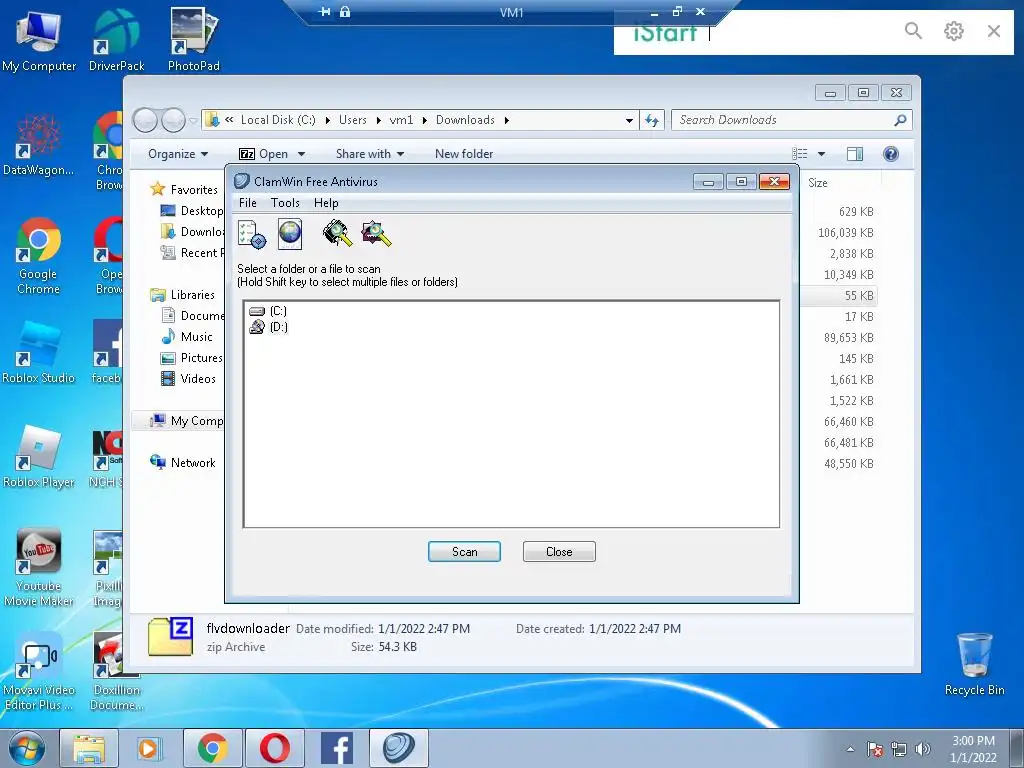Open the DriverPack desktop icon
This screenshot has width=1024, height=768.
tap(116, 40)
